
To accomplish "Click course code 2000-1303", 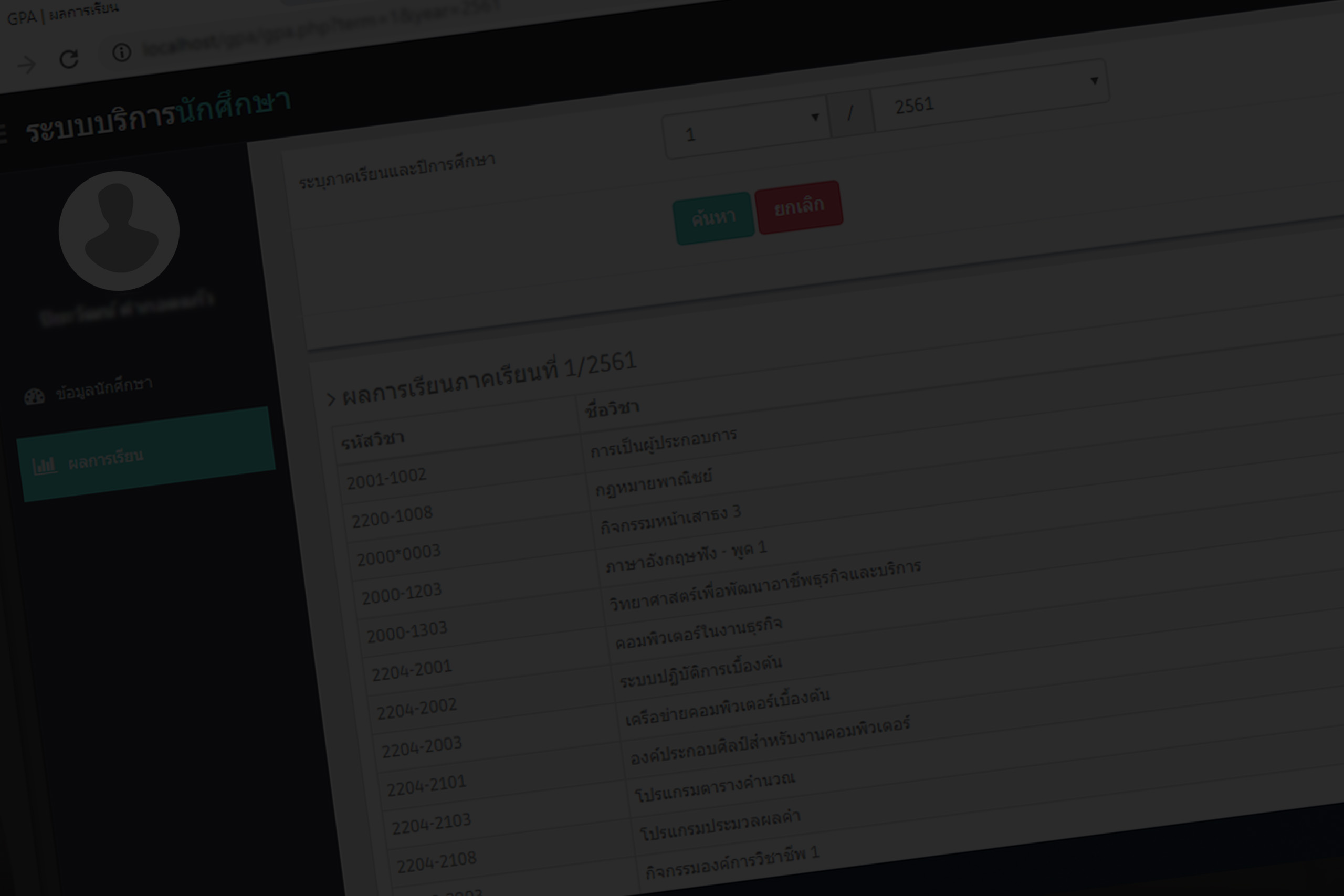I will coord(406,632).
